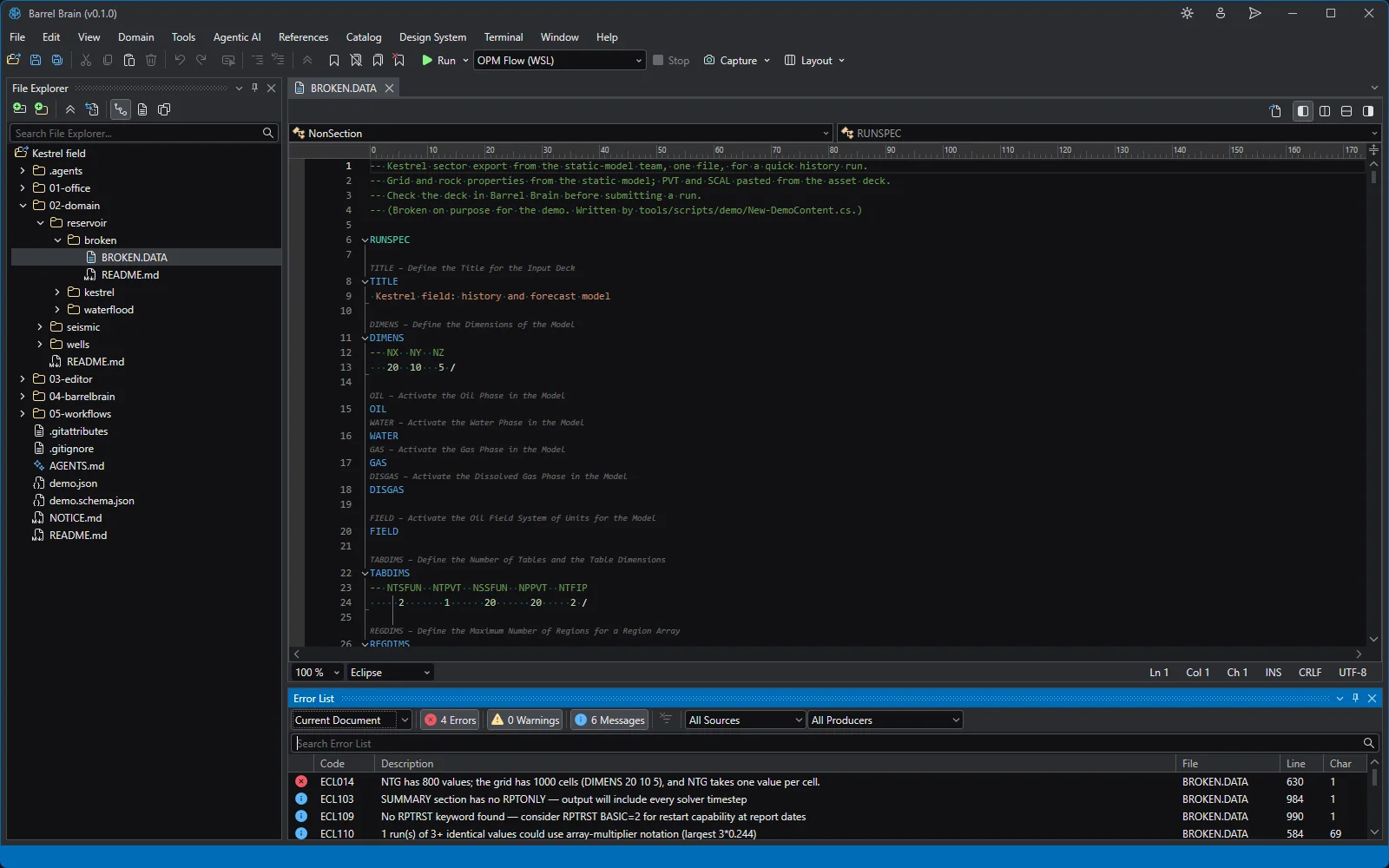
Task: Open the Design System menu
Action: [432, 37]
